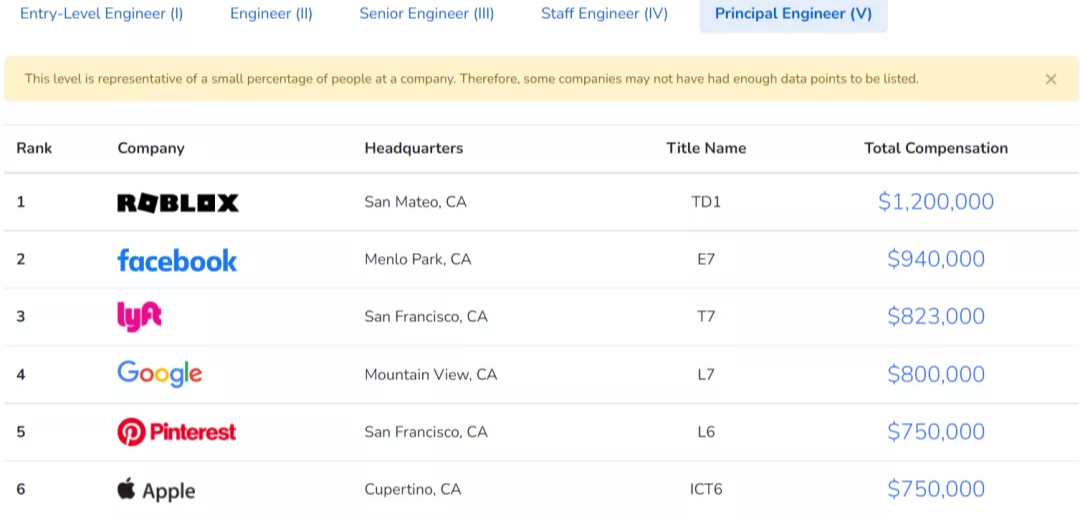
Task: Dismiss the yellow notice banner
Action: pyautogui.click(x=1051, y=79)
